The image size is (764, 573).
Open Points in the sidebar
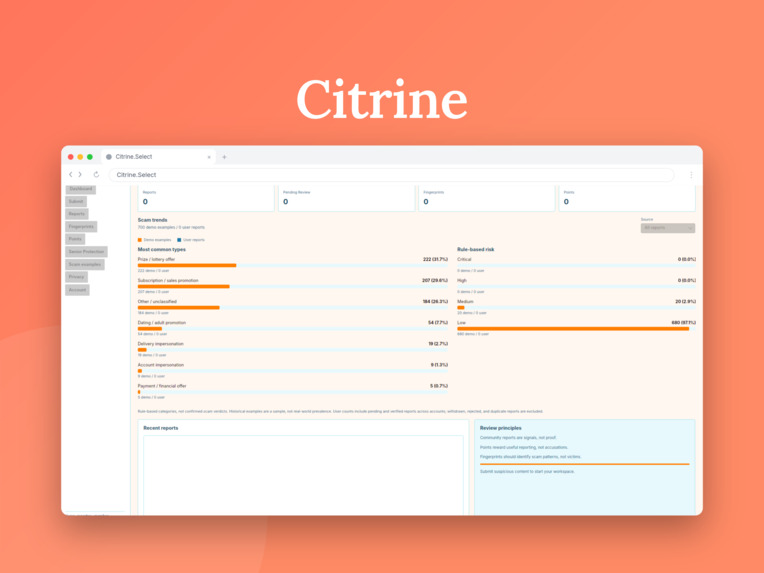75,239
